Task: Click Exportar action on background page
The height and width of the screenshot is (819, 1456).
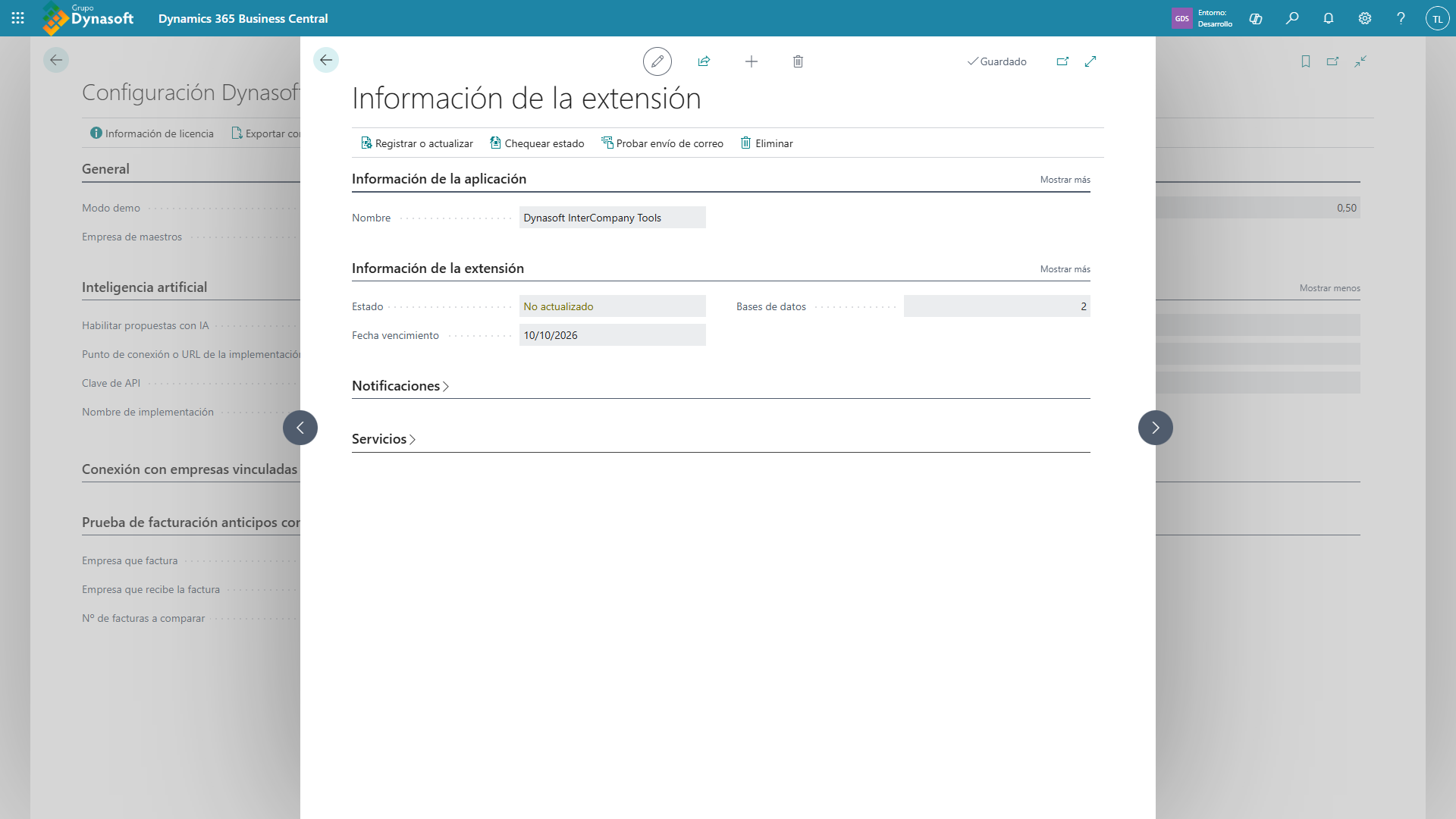Action: (265, 133)
